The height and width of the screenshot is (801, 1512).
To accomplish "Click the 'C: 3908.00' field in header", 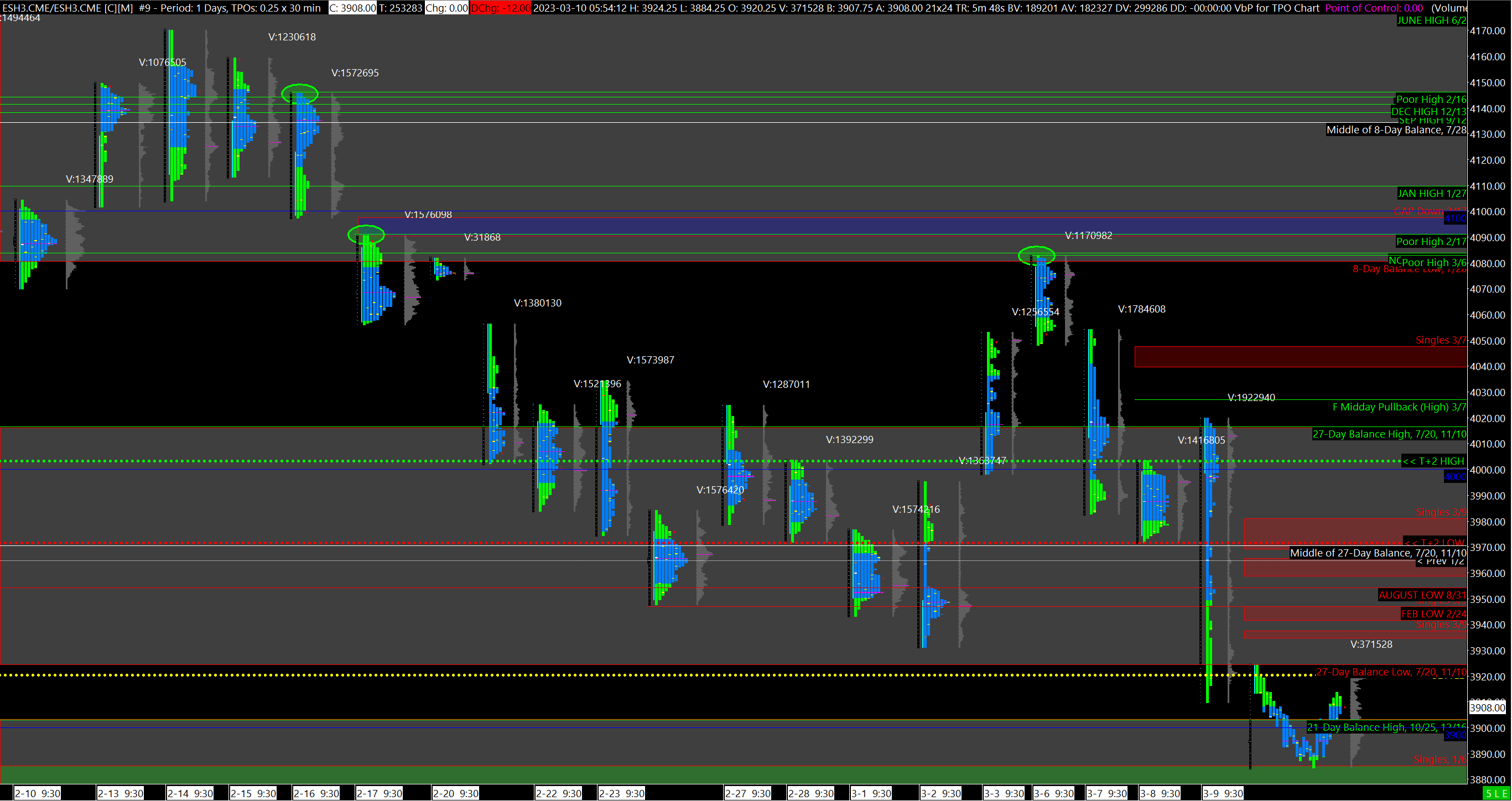I will pyautogui.click(x=352, y=8).
